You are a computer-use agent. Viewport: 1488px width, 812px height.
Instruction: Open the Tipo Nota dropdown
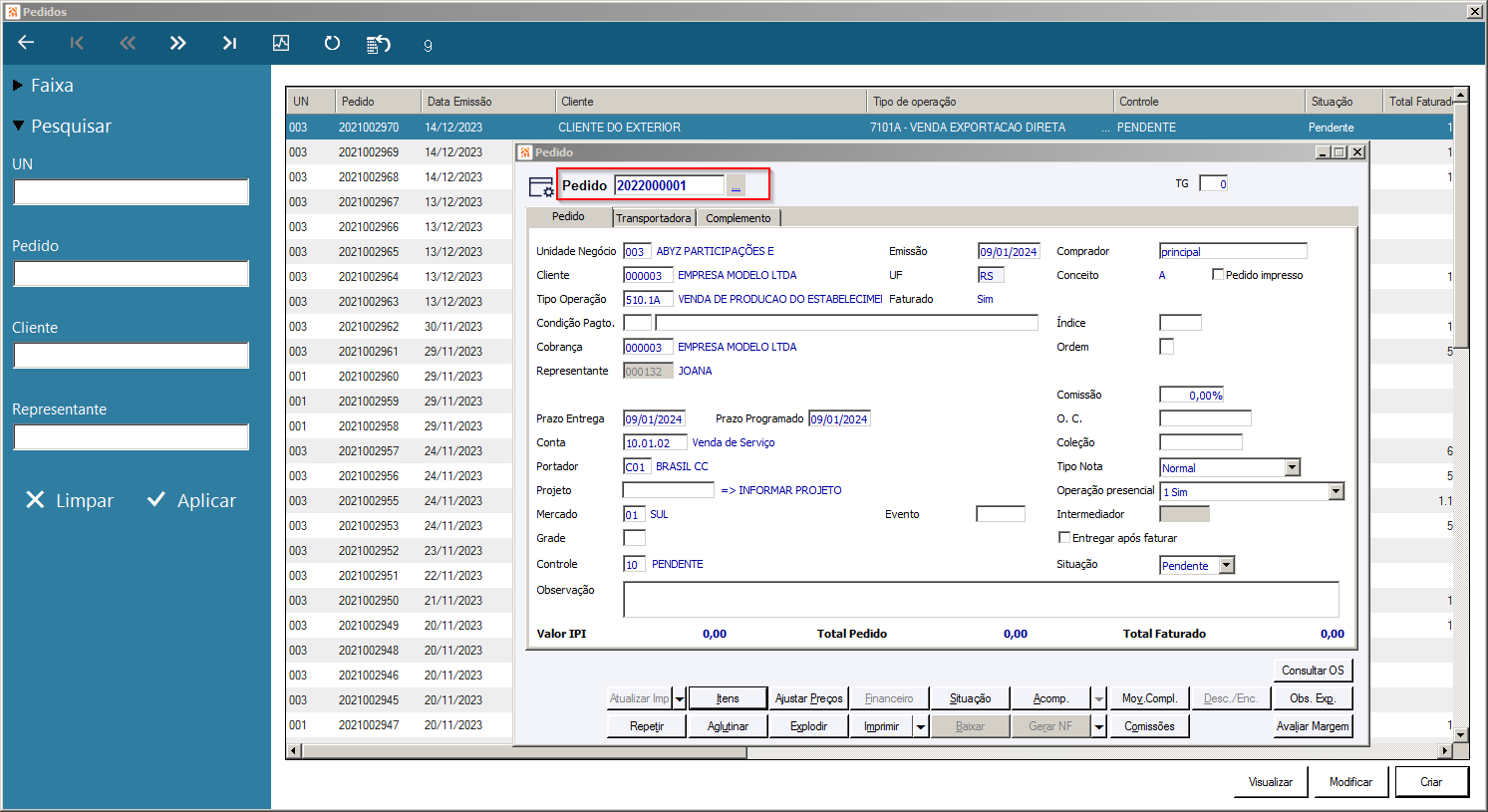[1292, 467]
